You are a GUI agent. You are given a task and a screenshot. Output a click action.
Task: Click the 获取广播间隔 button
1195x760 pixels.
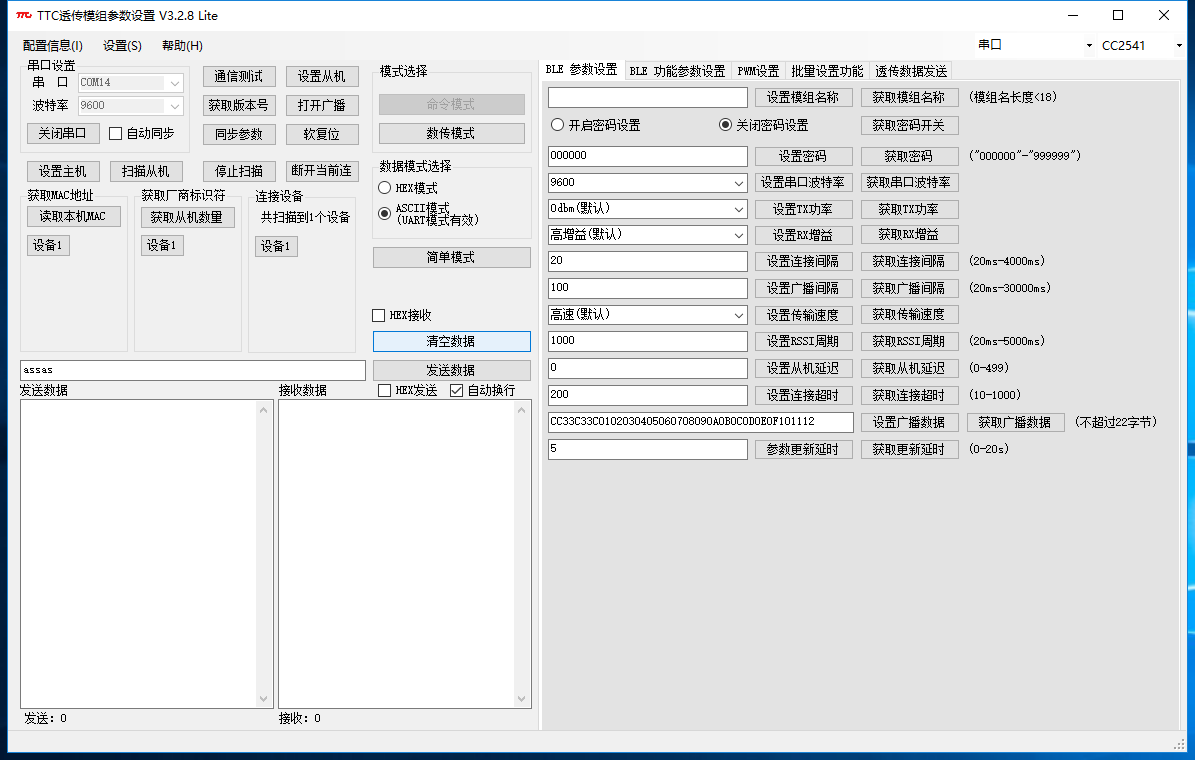click(x=910, y=288)
